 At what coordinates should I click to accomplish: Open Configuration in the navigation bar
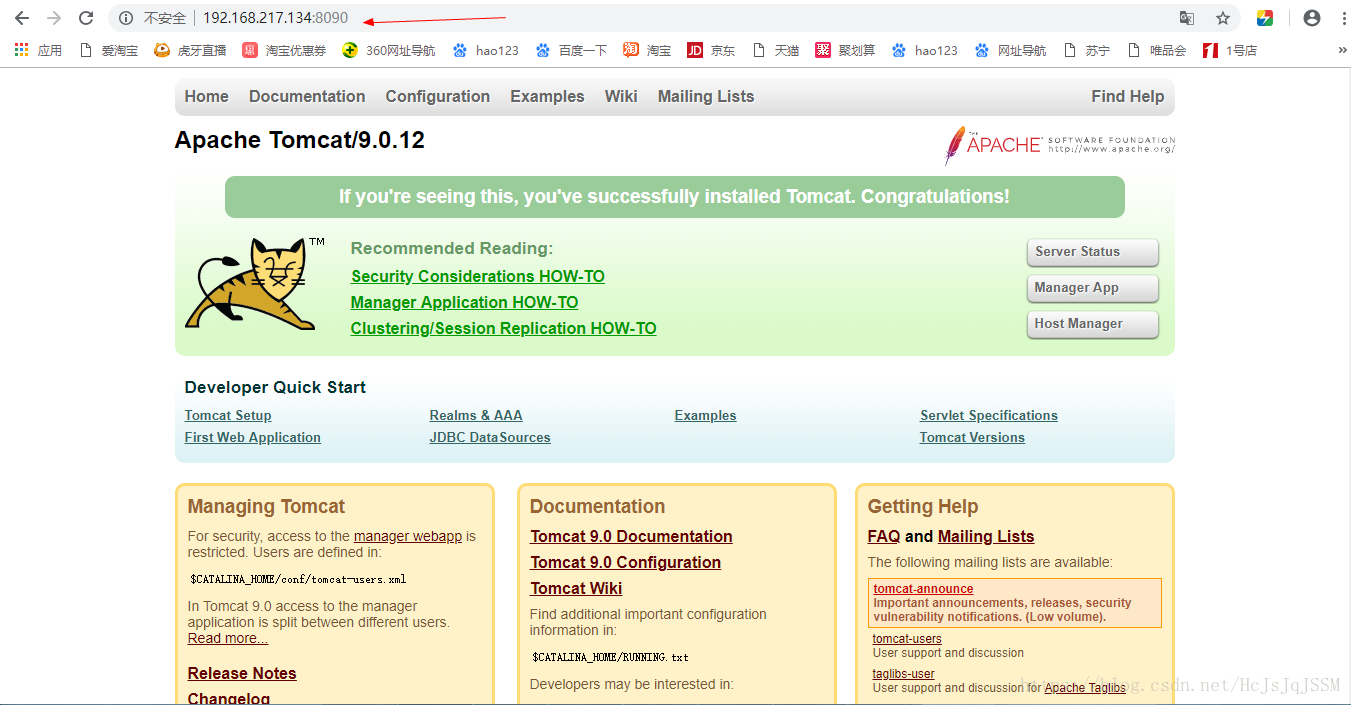(x=438, y=96)
